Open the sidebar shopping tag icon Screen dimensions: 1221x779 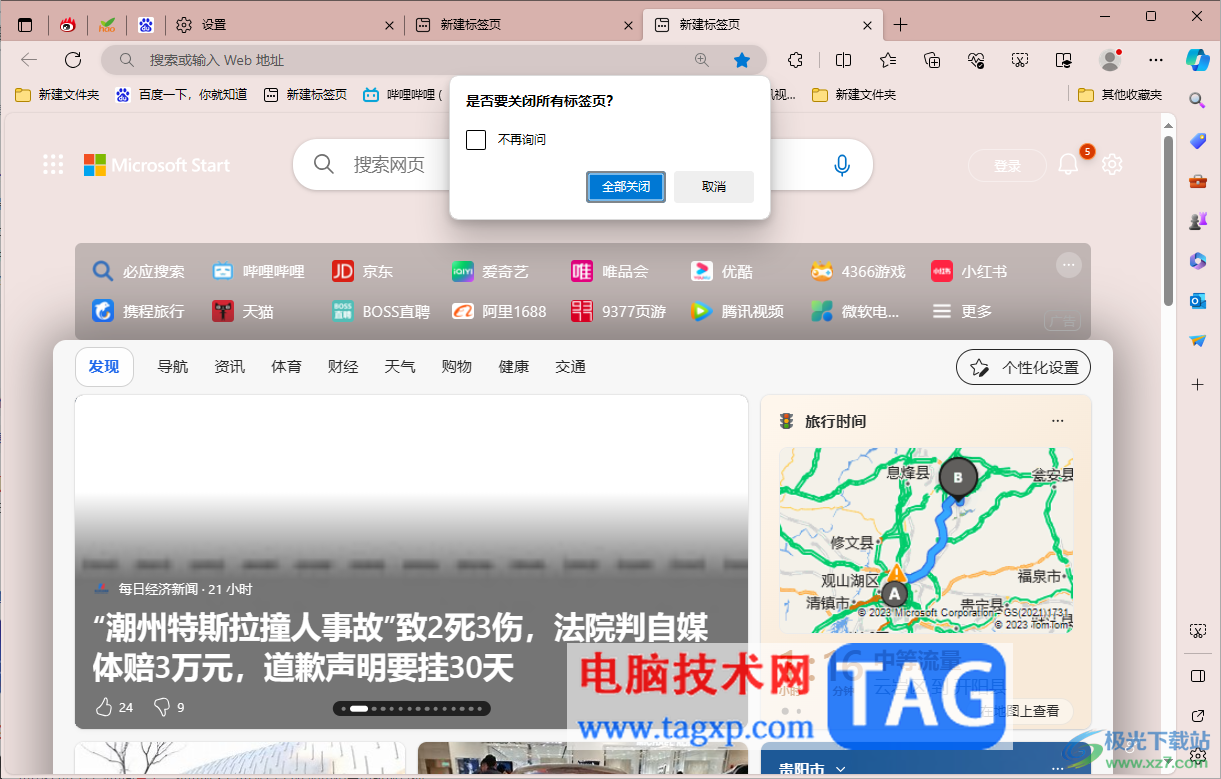1197,141
